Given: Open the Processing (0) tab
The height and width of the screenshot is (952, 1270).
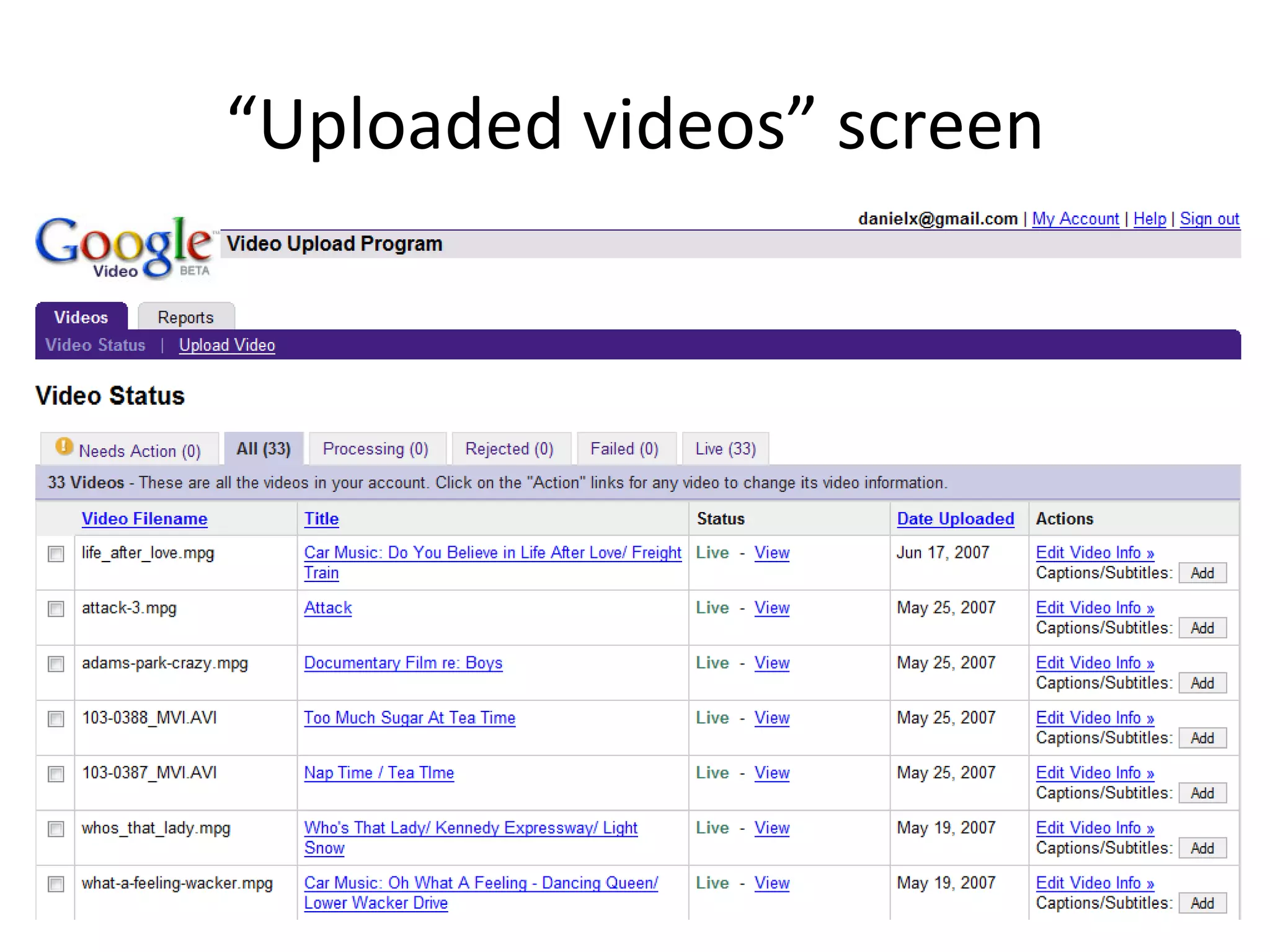Looking at the screenshot, I should (x=376, y=449).
